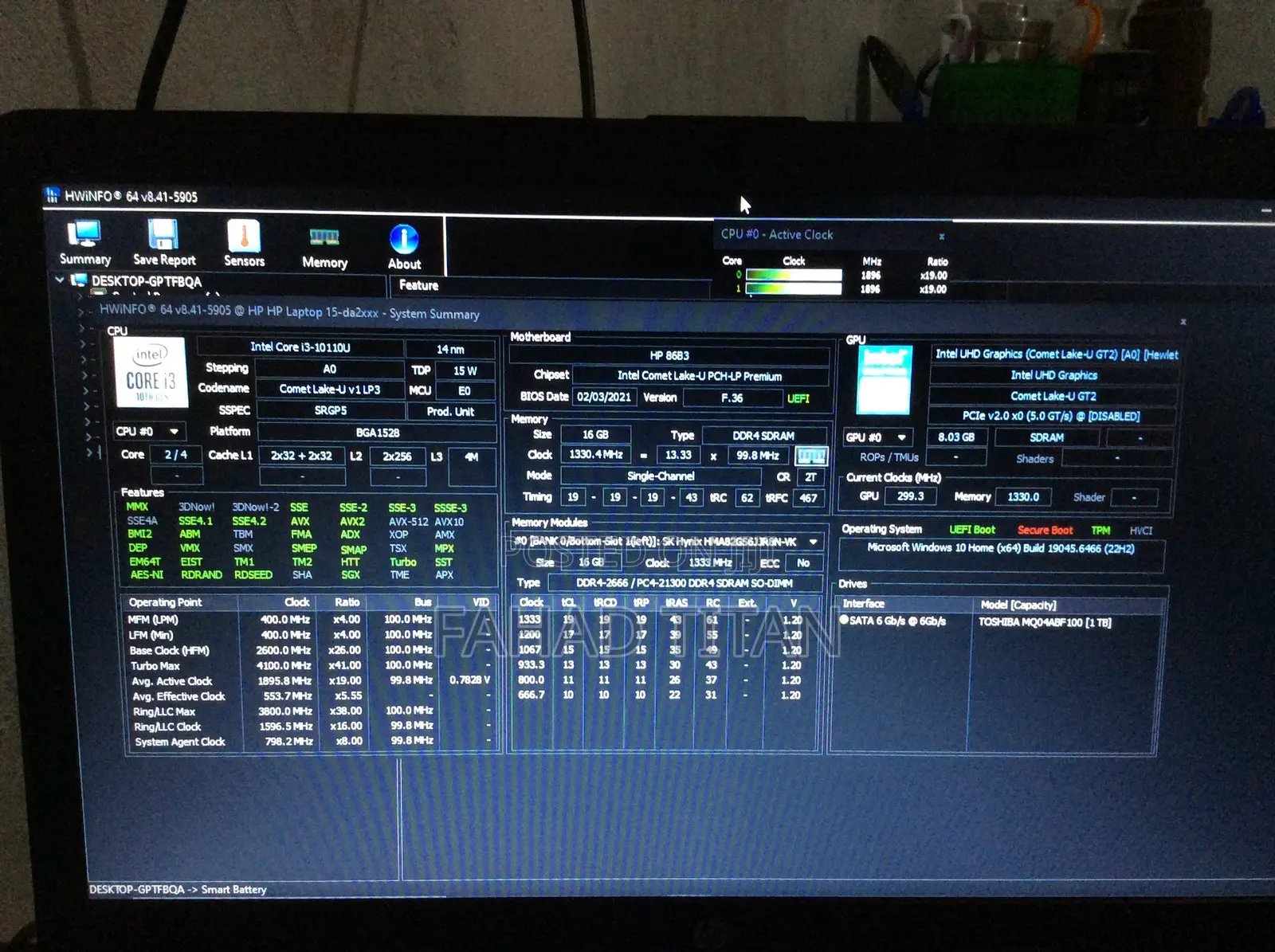Screen dimensions: 1275x952
Task: Select the DESKTOP-GPTFBQA tree item
Action: (x=147, y=281)
